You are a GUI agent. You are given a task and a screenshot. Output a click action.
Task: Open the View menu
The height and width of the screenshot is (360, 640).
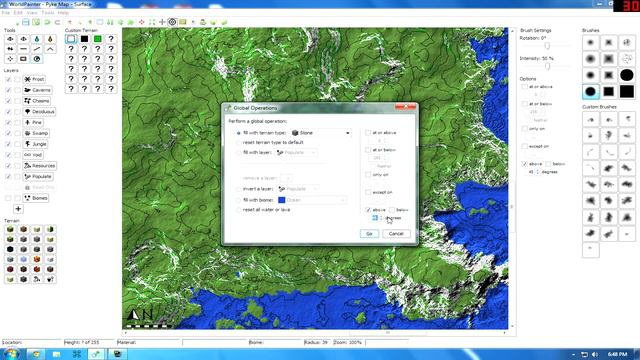(32, 13)
